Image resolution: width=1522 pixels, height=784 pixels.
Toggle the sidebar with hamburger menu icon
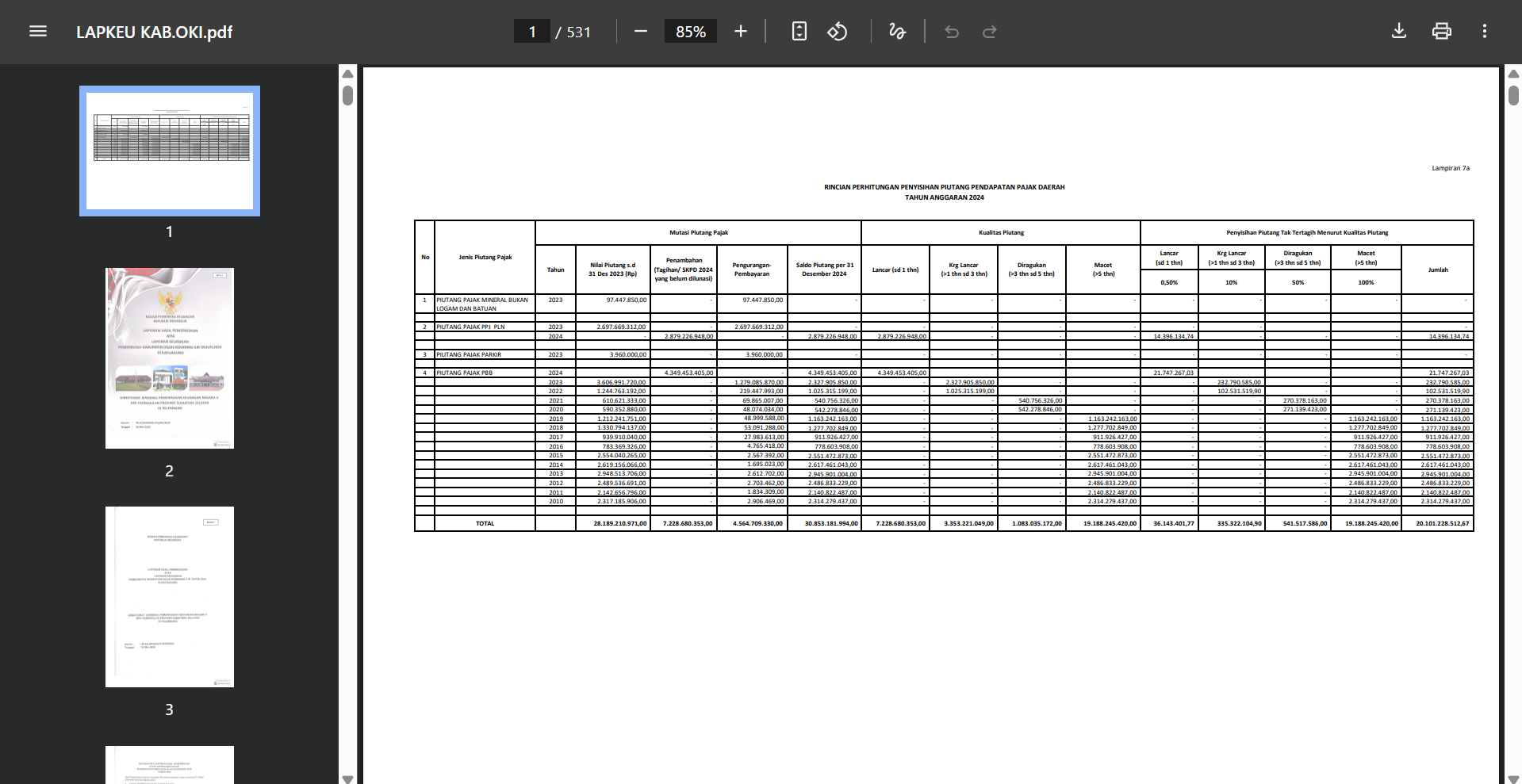[38, 32]
